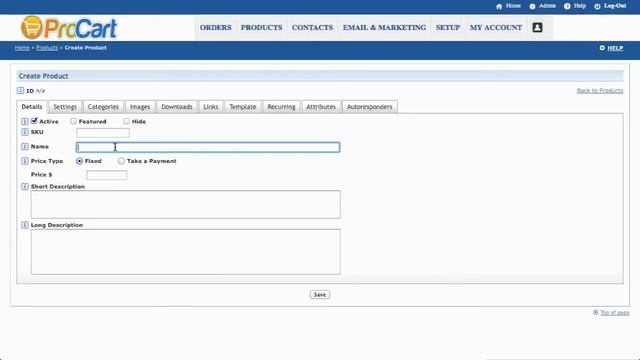Switch to the Settings tab
Screen dimensions: 640x360
click(65, 107)
